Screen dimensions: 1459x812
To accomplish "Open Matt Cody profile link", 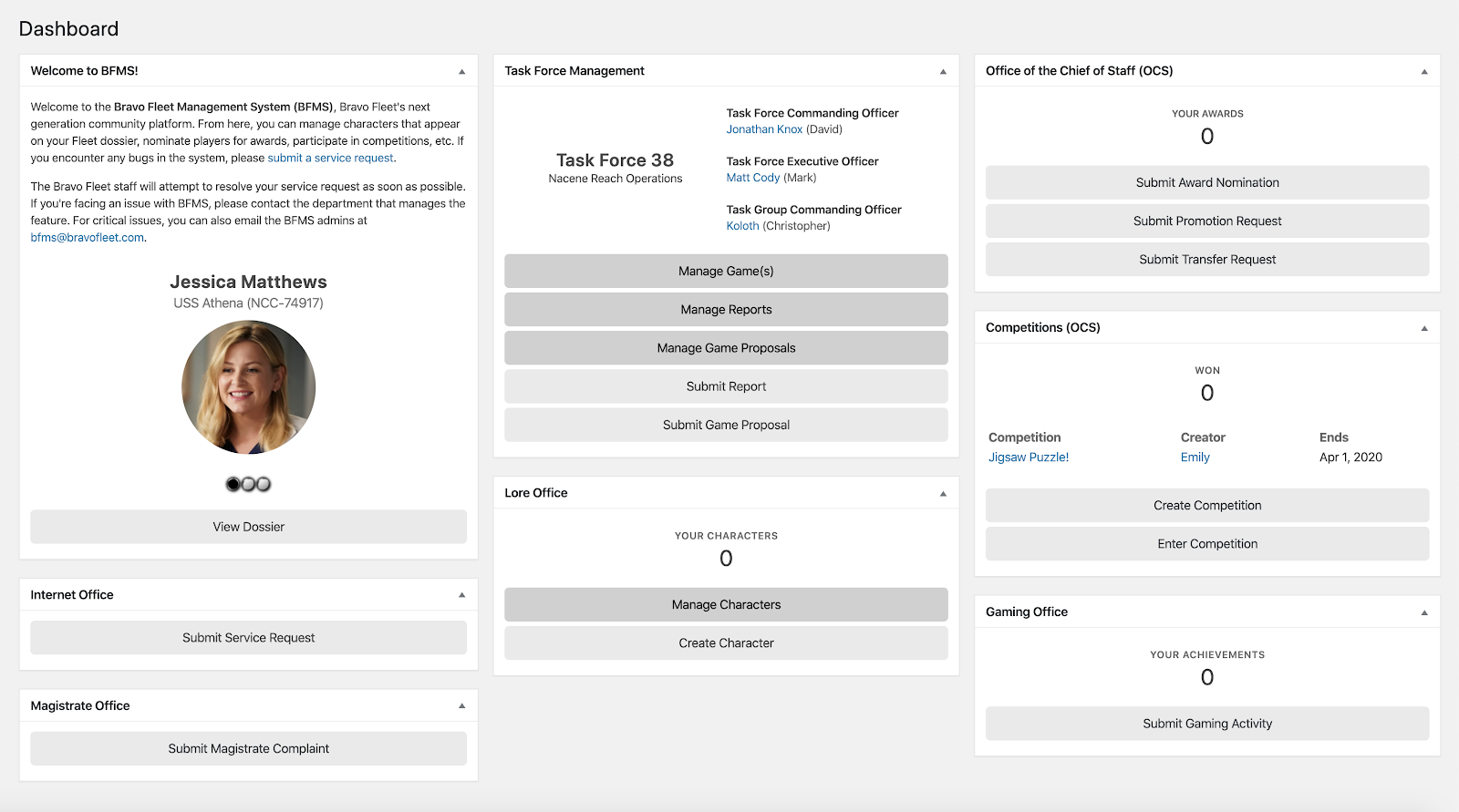I will 753,178.
